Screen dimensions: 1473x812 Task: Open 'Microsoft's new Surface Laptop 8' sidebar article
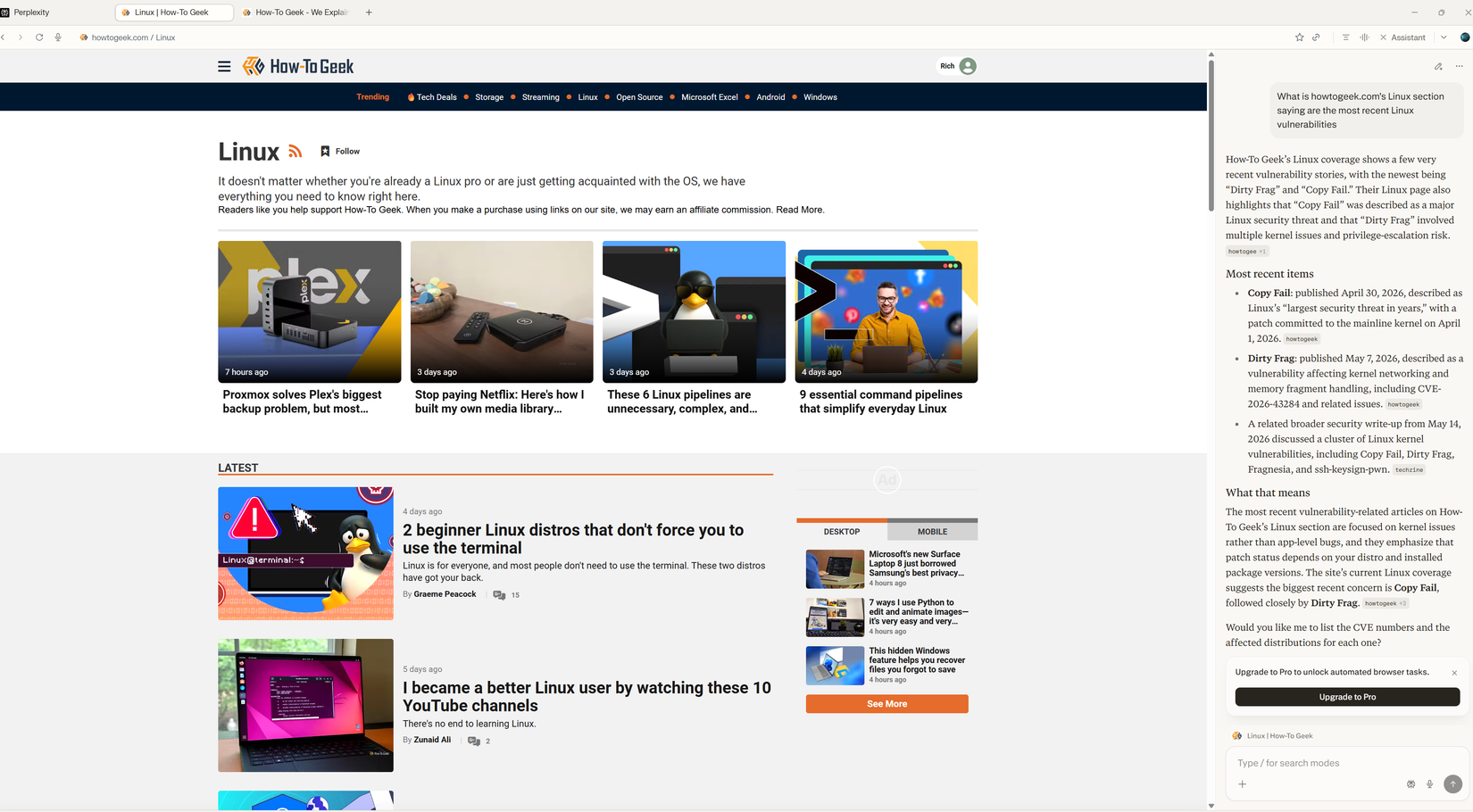pyautogui.click(x=915, y=564)
